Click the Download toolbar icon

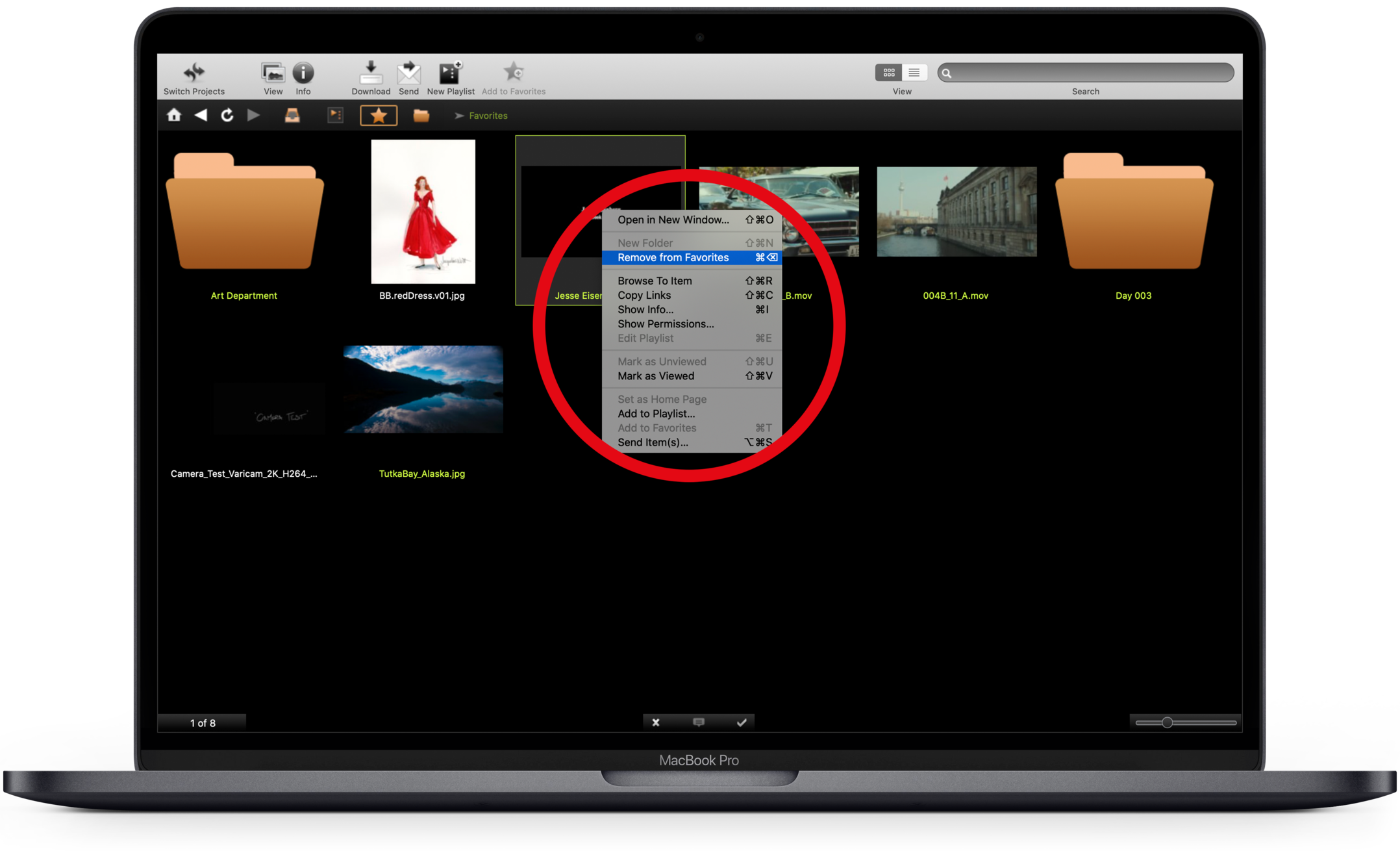pos(370,73)
